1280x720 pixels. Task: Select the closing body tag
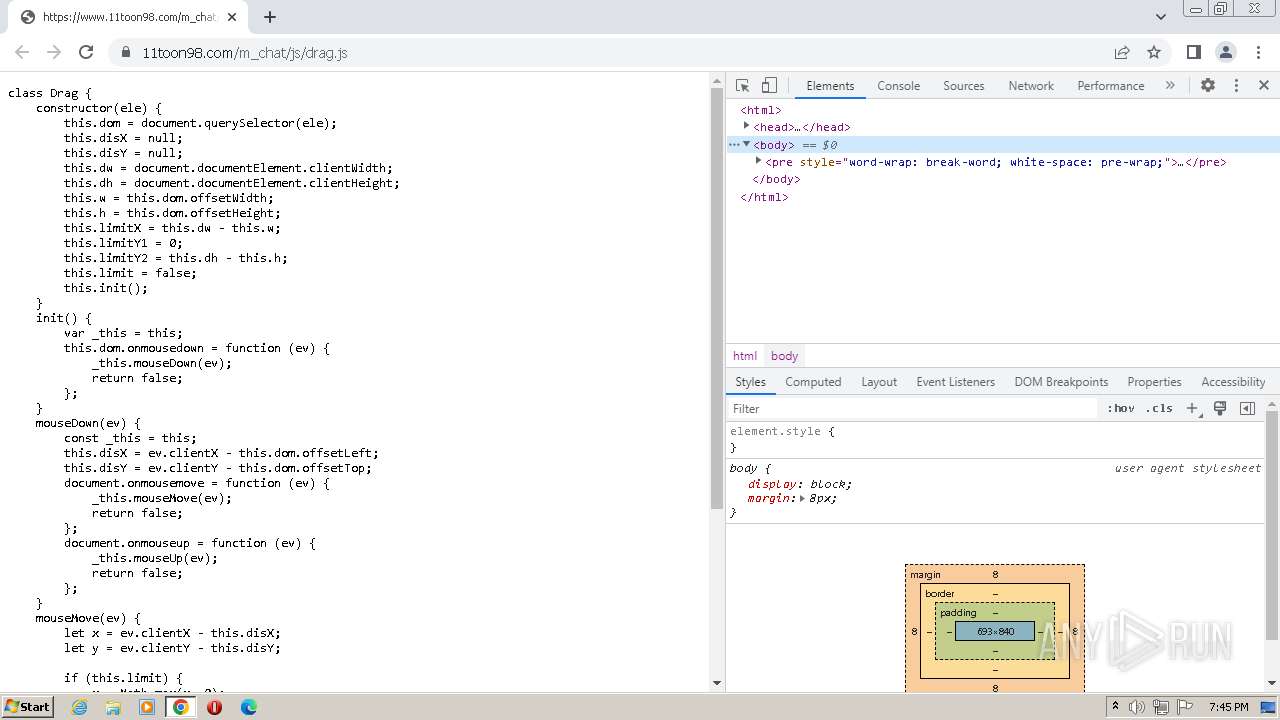776,179
